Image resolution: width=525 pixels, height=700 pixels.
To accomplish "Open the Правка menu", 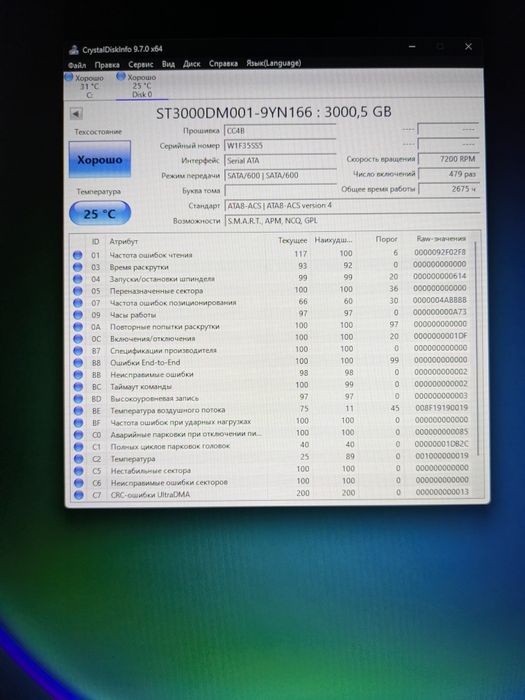I will pyautogui.click(x=107, y=65).
